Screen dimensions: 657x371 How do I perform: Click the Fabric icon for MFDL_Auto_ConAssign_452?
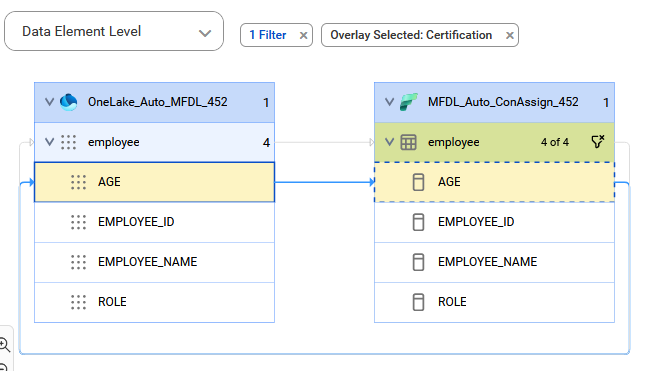409,102
